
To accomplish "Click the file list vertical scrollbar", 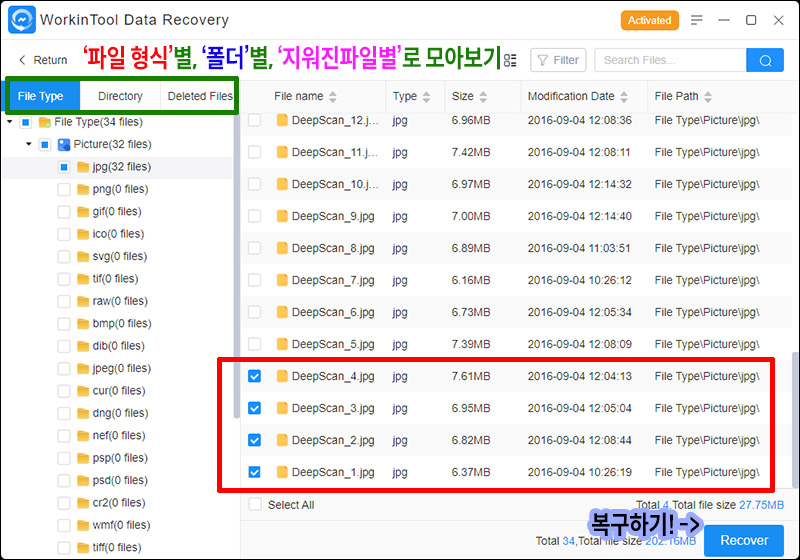I will 795,418.
